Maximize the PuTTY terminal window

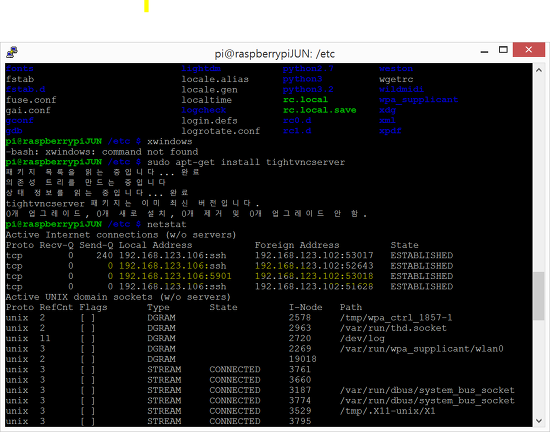(503, 50)
